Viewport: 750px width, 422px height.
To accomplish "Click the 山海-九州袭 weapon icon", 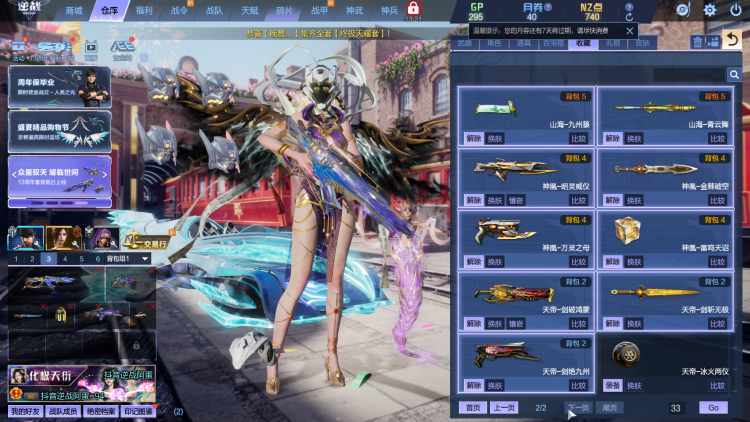I will pyautogui.click(x=496, y=109).
